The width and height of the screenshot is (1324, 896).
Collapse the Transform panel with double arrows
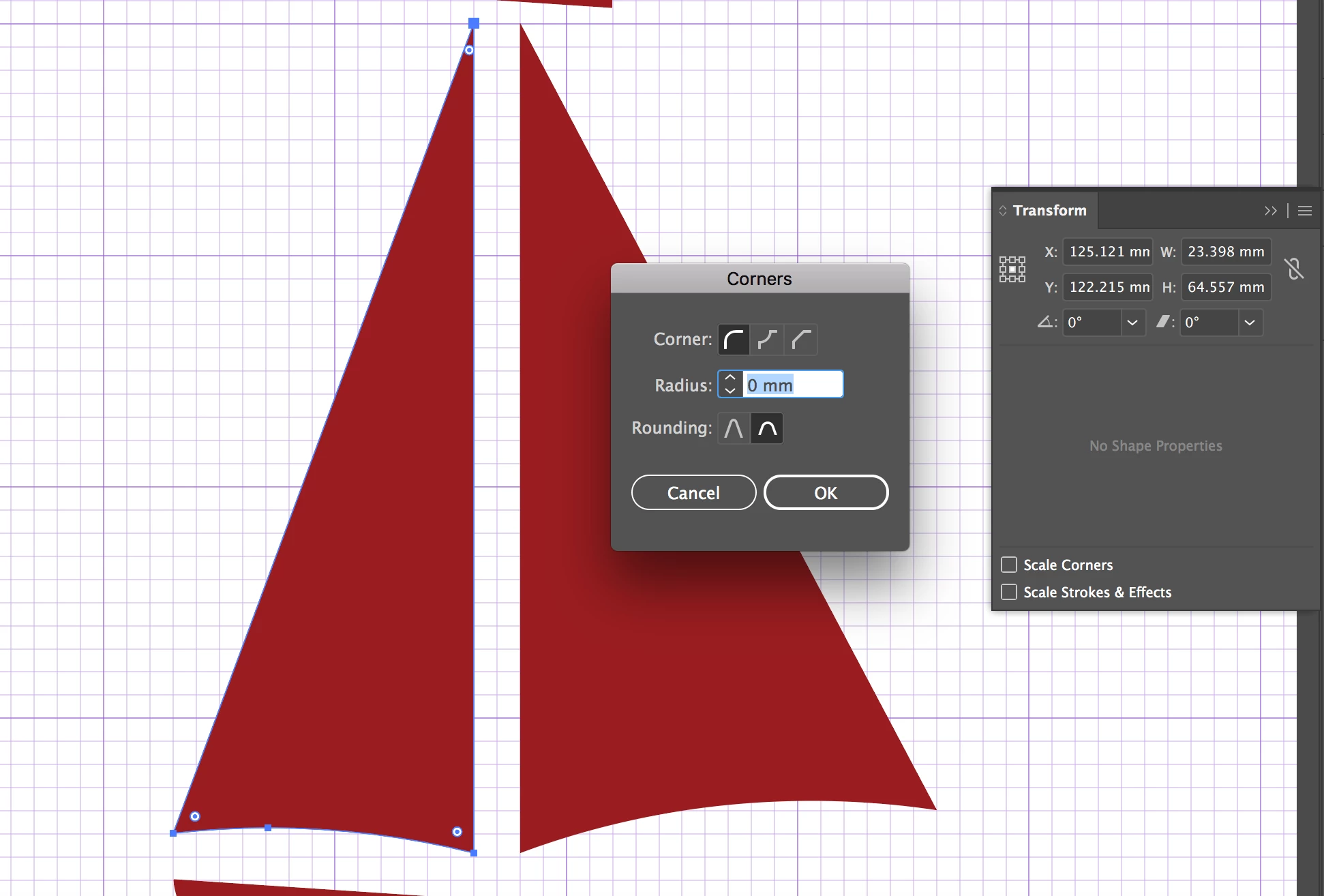point(1270,211)
